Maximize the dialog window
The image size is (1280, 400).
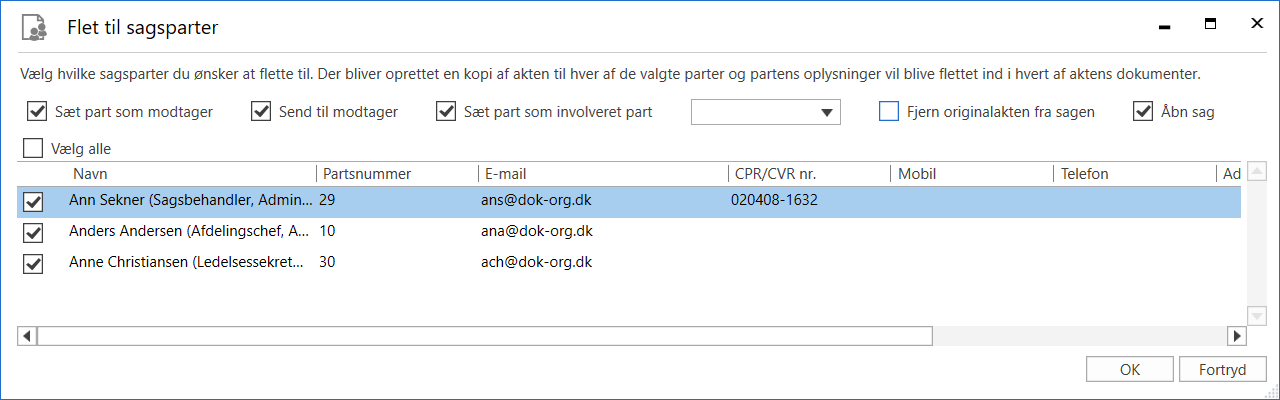pyautogui.click(x=1210, y=24)
